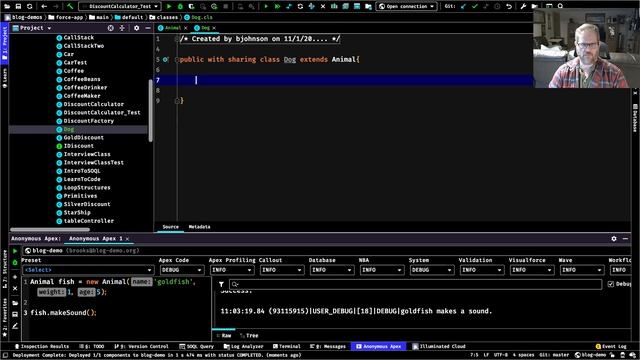Commit changes with green Git checkmark
The image size is (640, 360).
pyautogui.click(x=474, y=6)
